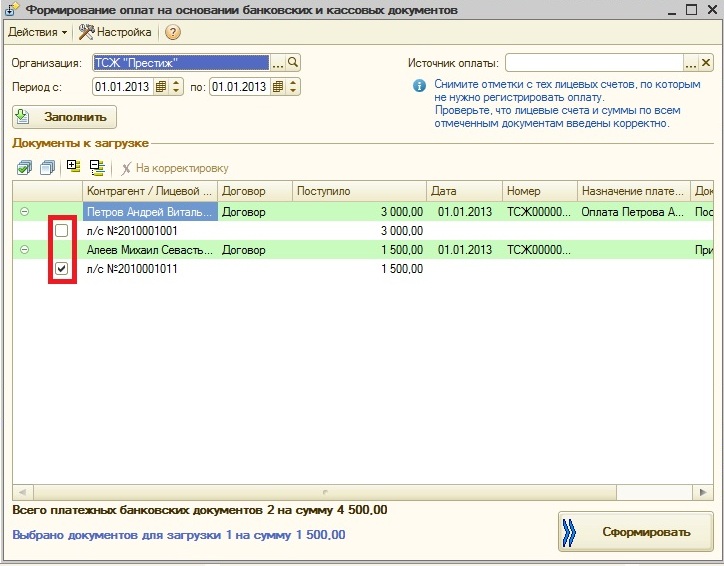Check the box for account №2010001001
This screenshot has width=724, height=566.
(62, 231)
